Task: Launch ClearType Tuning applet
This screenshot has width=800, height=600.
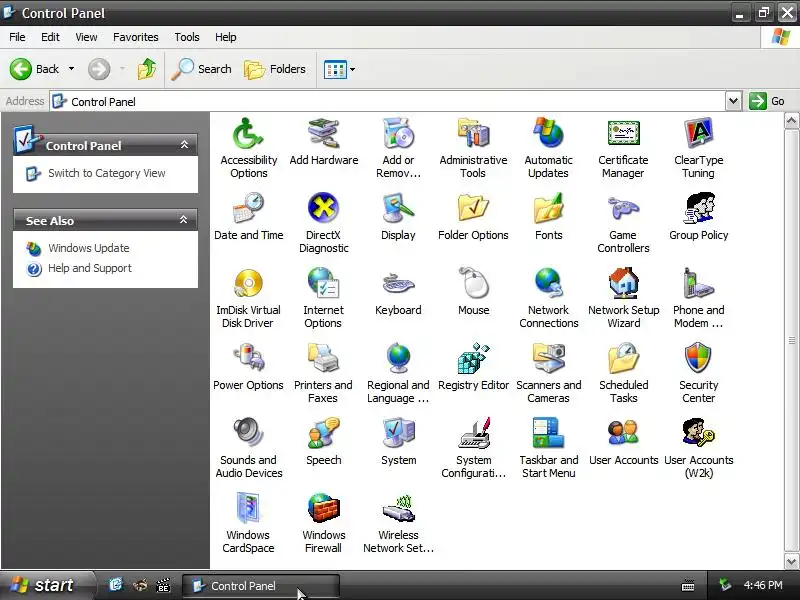Action: (x=698, y=148)
